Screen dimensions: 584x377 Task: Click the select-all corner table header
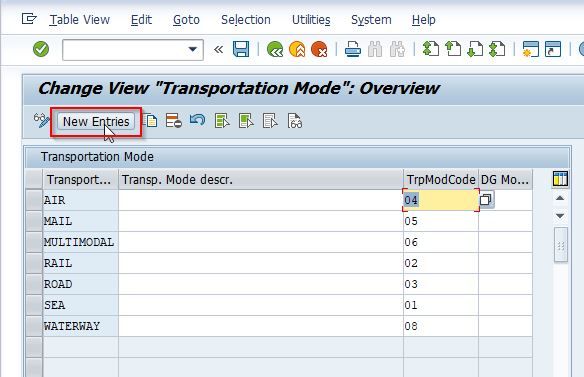[x=34, y=179]
